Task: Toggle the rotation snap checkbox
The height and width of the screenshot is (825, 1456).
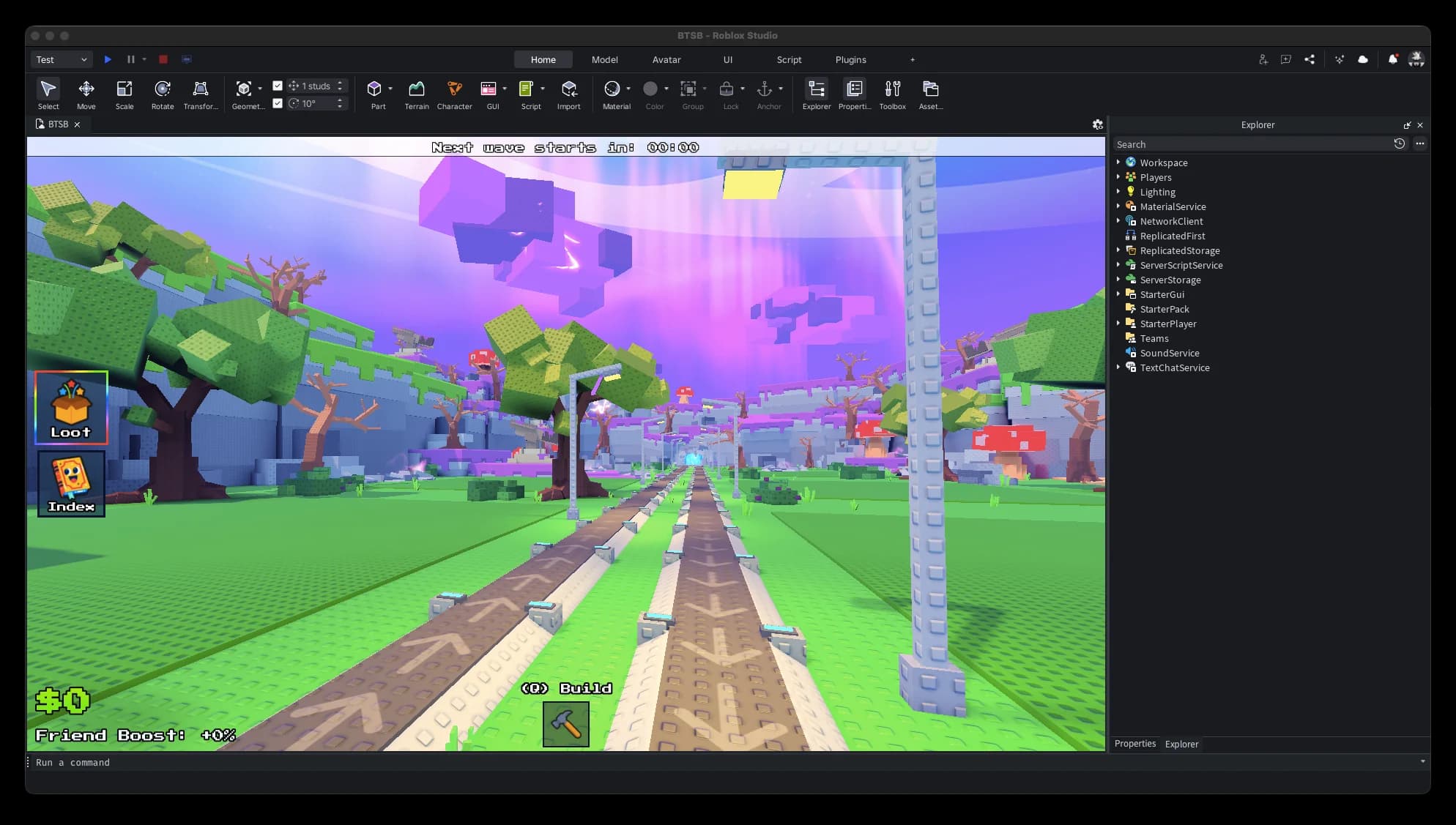Action: (278, 103)
